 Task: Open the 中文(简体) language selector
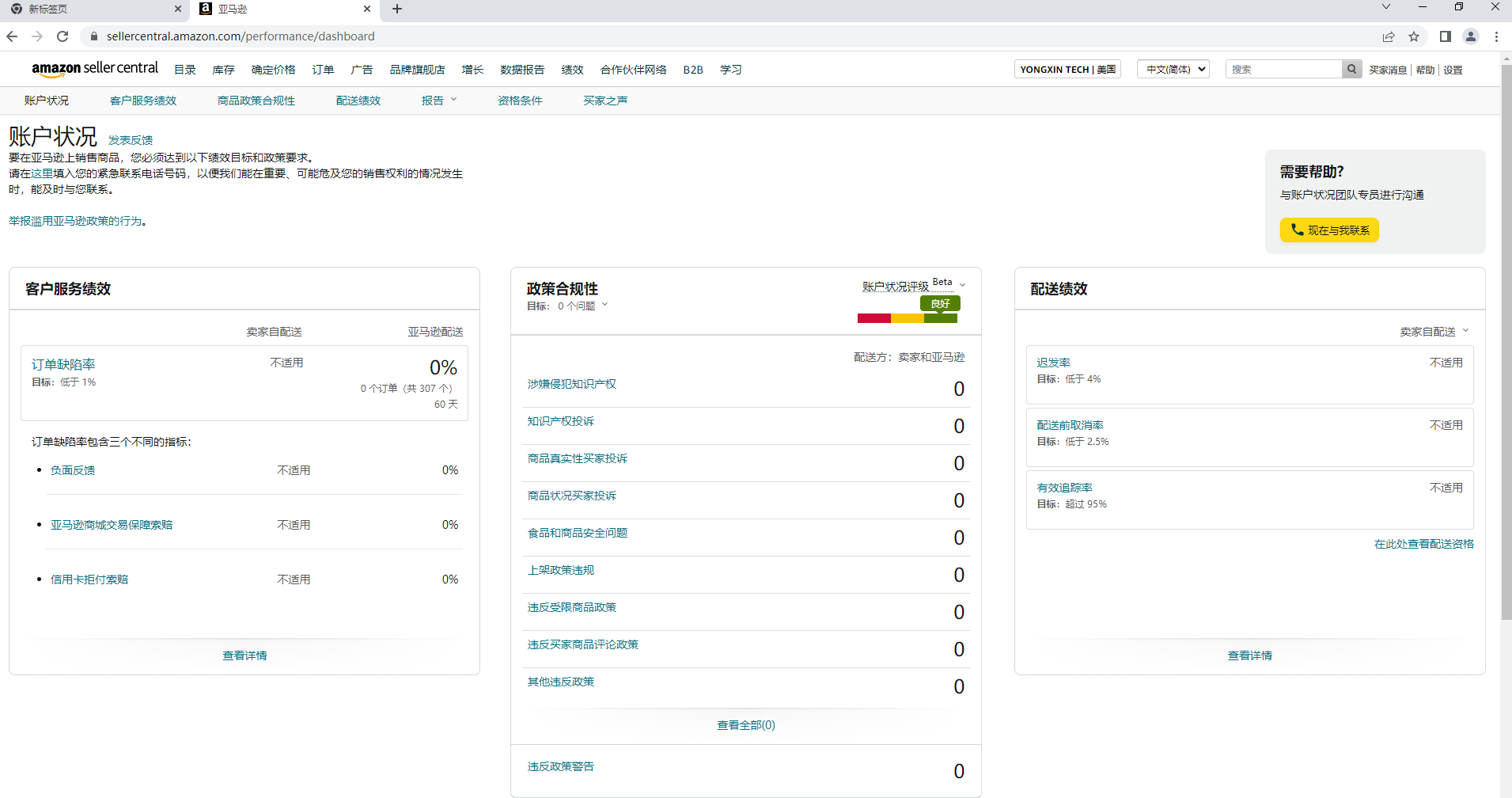click(x=1173, y=69)
